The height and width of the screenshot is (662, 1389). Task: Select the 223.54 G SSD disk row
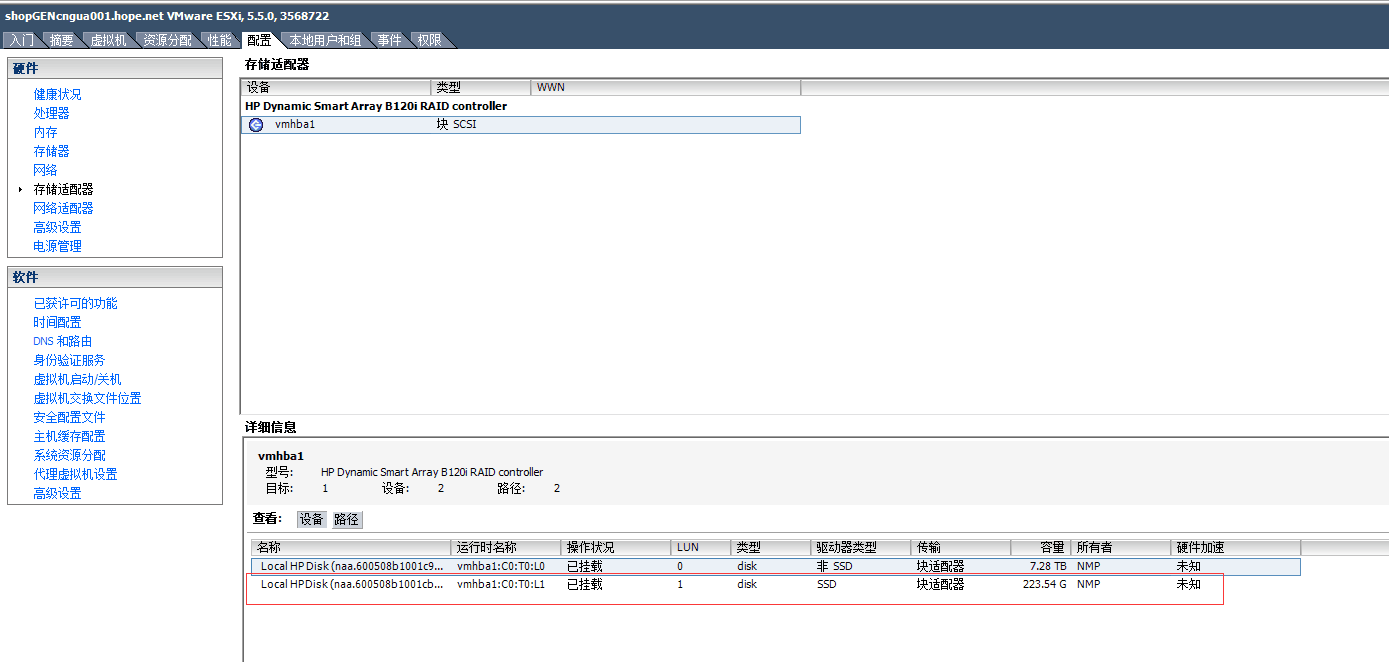[x=700, y=584]
